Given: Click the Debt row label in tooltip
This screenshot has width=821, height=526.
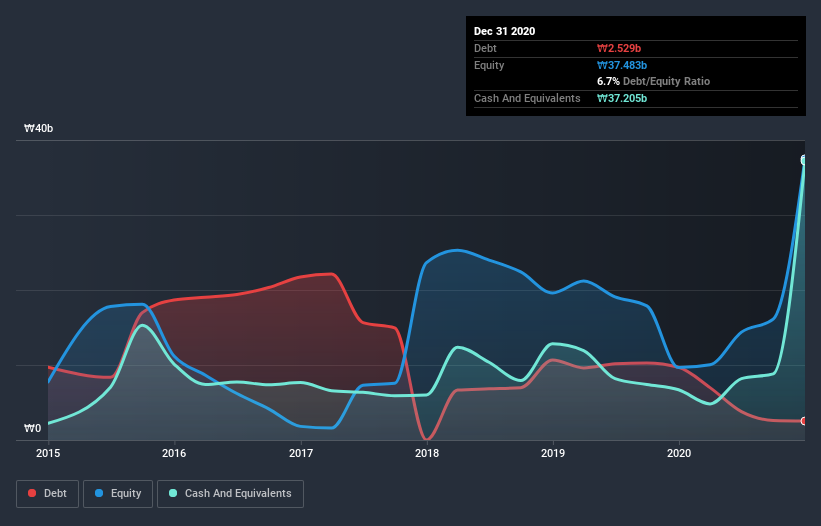Looking at the screenshot, I should click(x=485, y=48).
